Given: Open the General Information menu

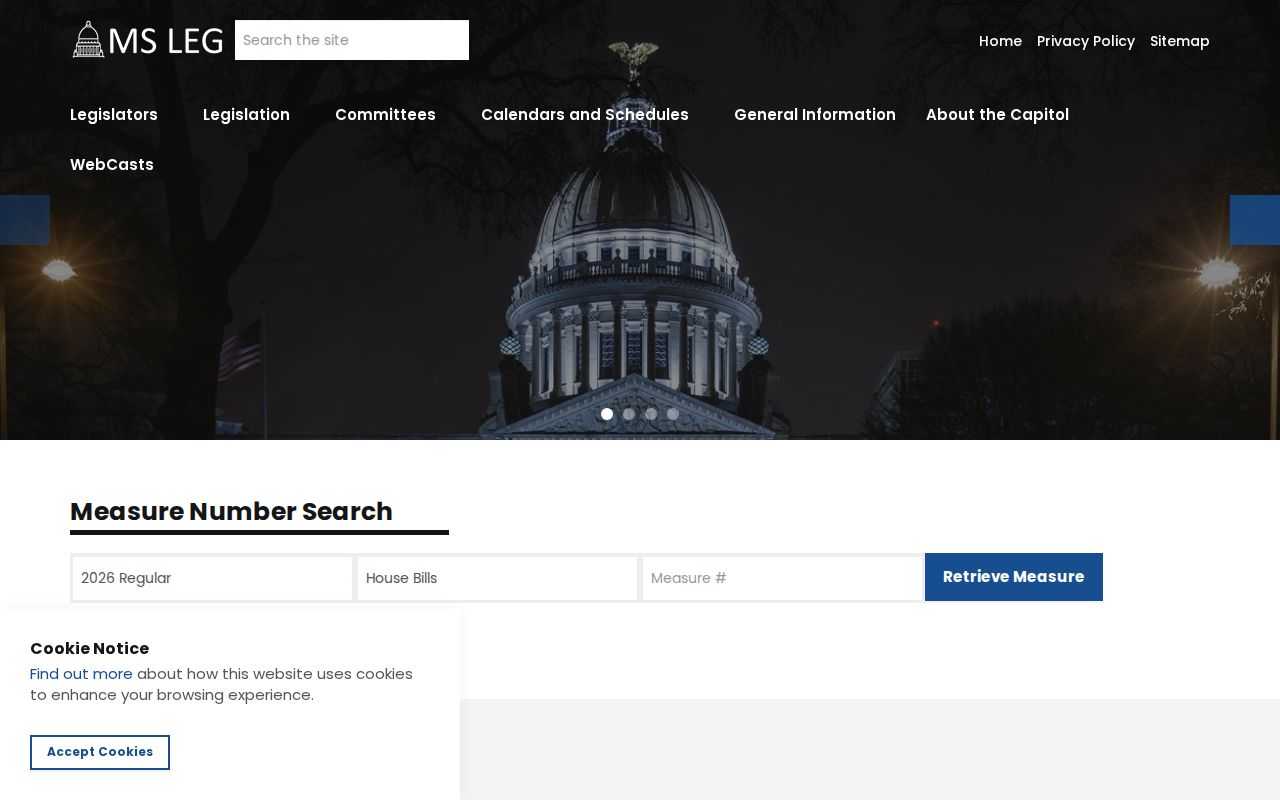Looking at the screenshot, I should [815, 114].
